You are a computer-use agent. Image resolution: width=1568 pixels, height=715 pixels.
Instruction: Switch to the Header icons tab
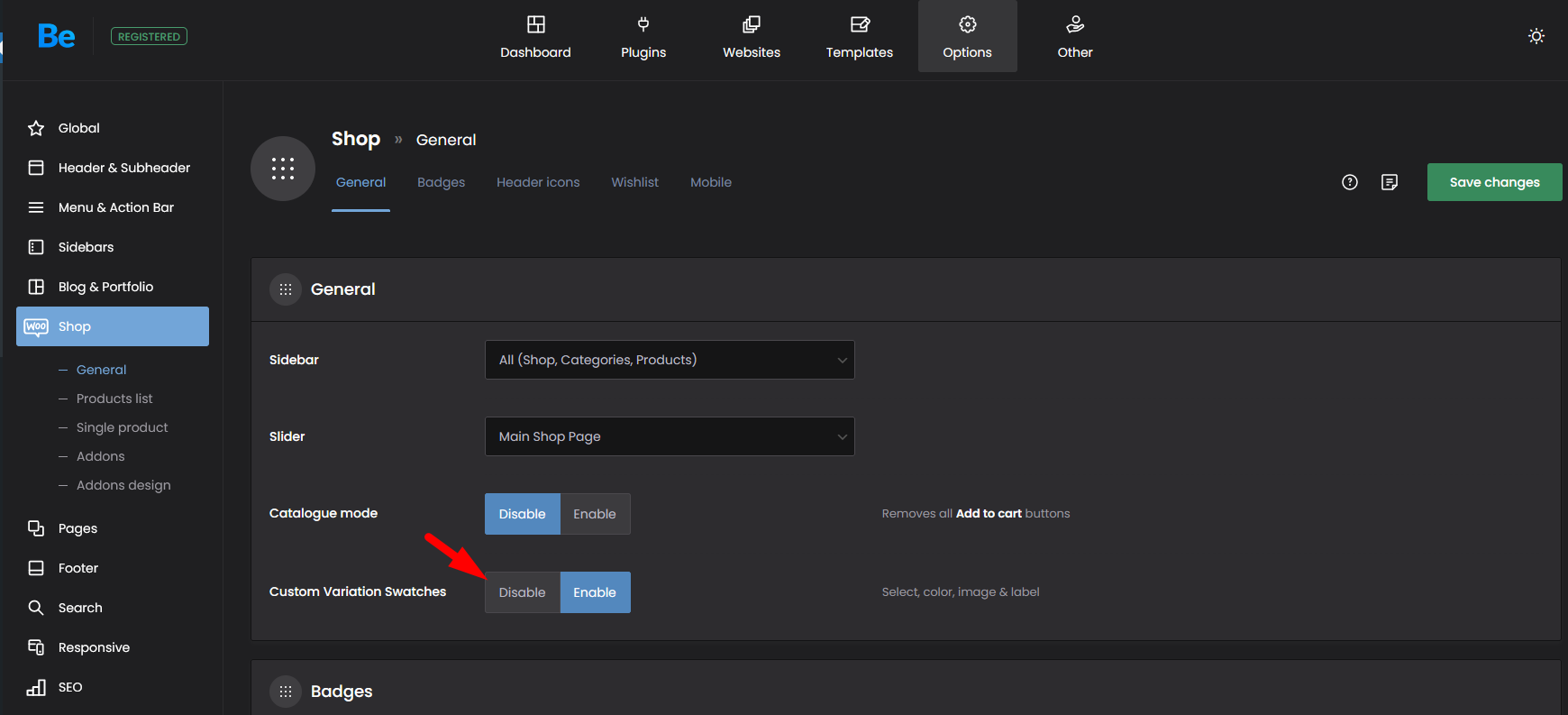coord(538,182)
